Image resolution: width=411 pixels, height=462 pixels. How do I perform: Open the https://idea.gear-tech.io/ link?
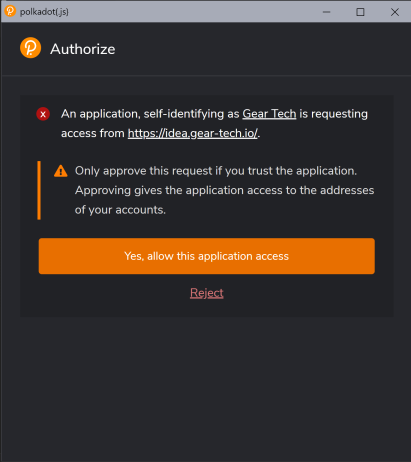click(x=192, y=133)
